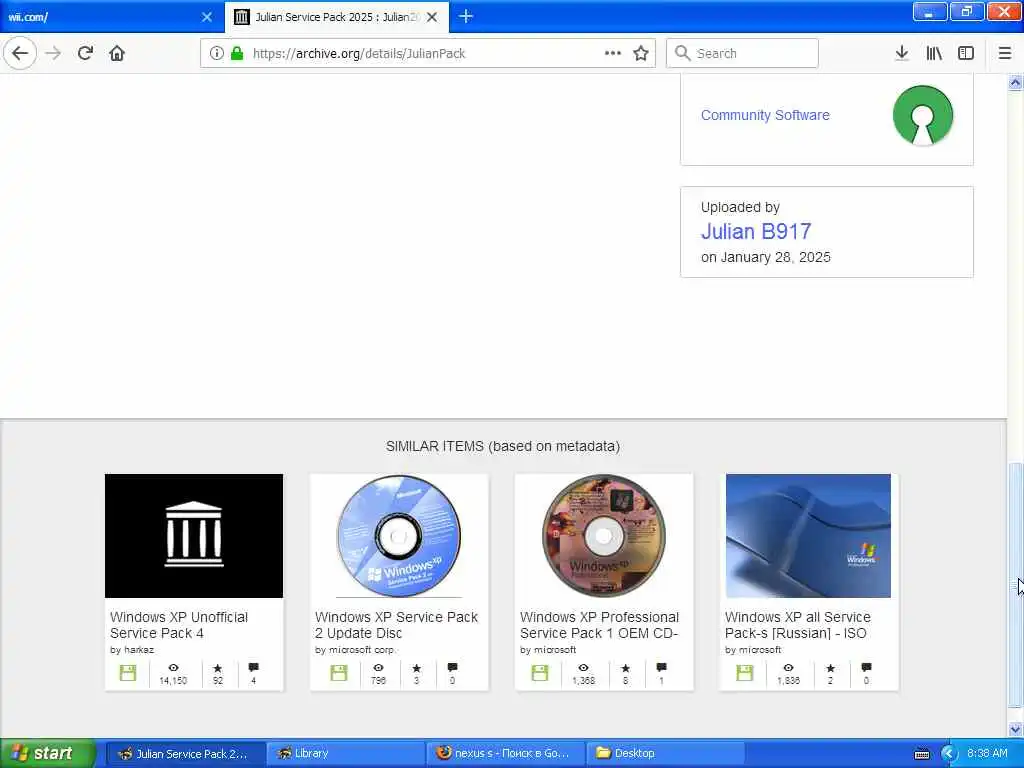Click floppy disk icon on all Service Pack-s Russian
Viewport: 1024px width, 768px height.
pos(745,673)
